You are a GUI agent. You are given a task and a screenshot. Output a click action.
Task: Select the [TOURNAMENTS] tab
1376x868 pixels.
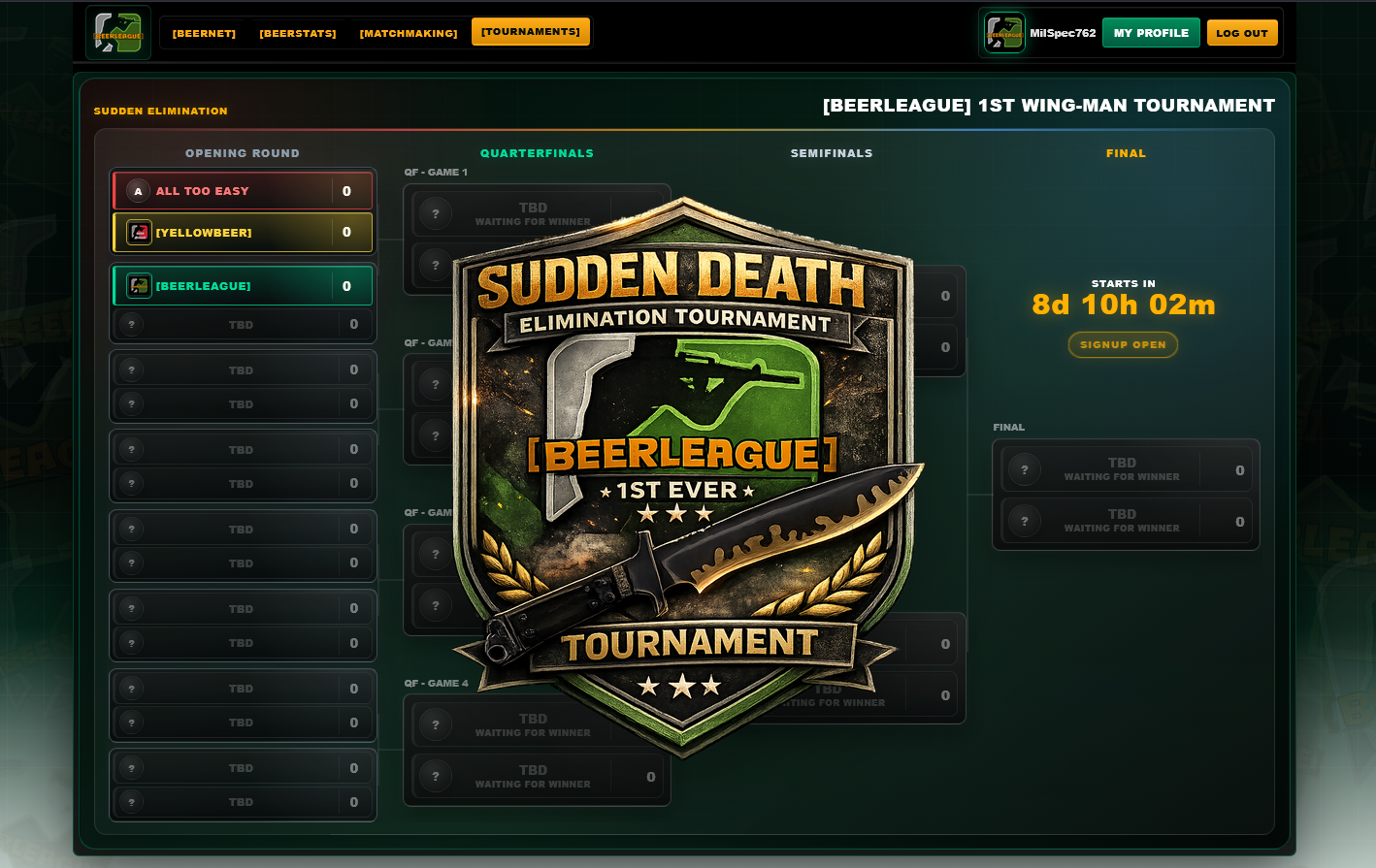(531, 32)
